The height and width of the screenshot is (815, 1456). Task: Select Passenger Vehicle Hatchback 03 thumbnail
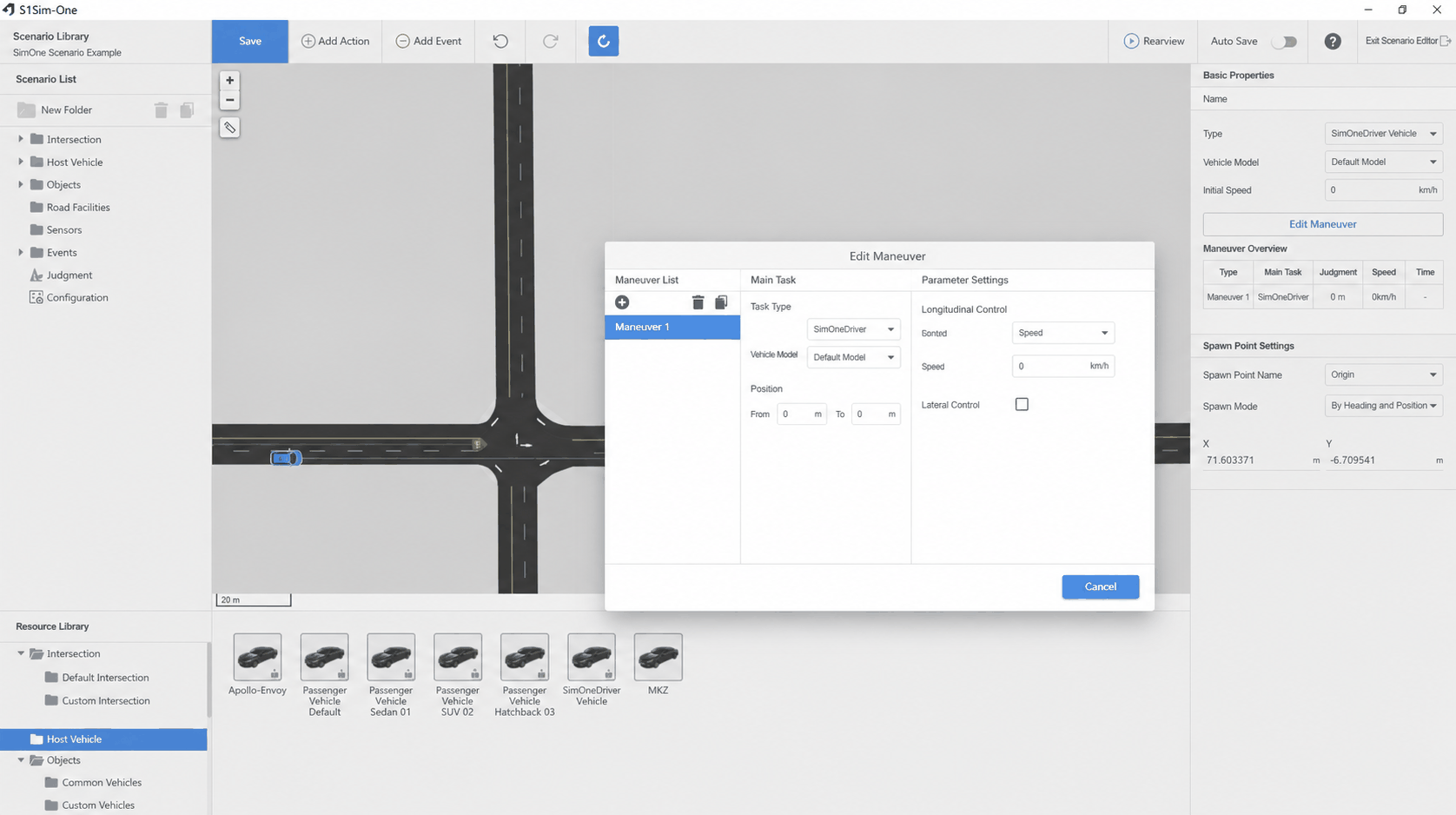pyautogui.click(x=525, y=657)
